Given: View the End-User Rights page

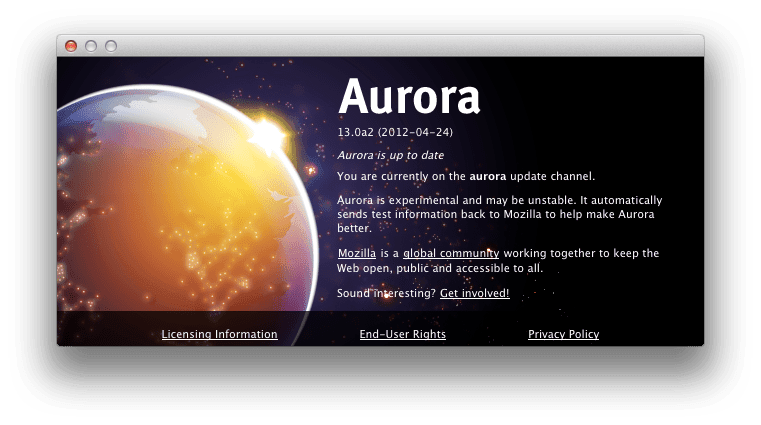Looking at the screenshot, I should [x=402, y=335].
